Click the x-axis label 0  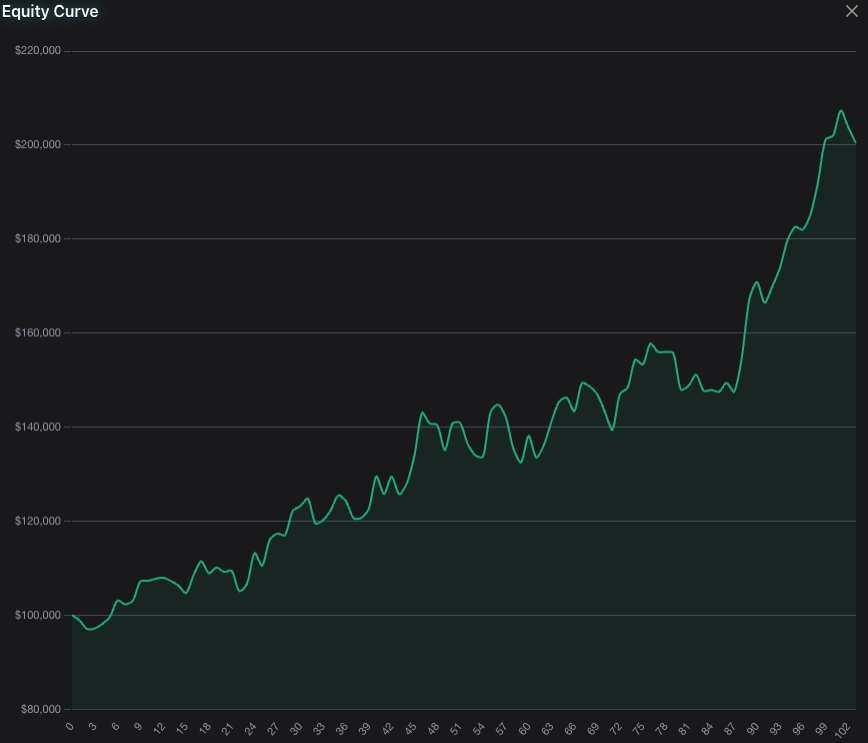69,728
